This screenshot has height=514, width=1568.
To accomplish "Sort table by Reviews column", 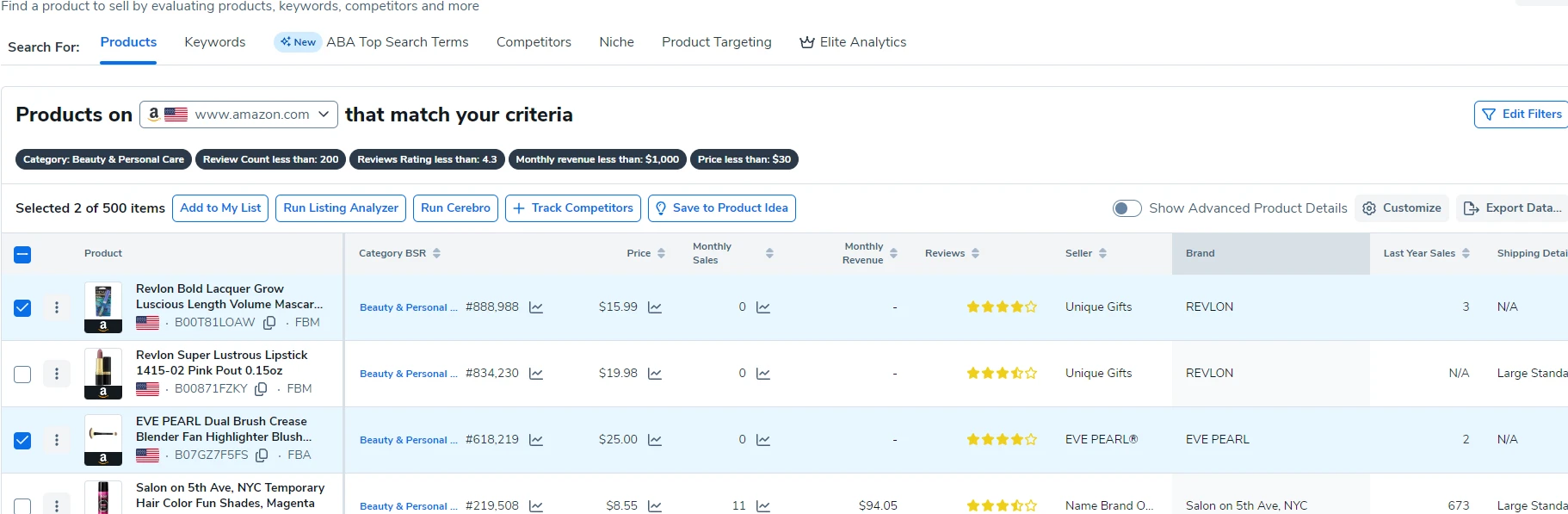I will (x=975, y=253).
